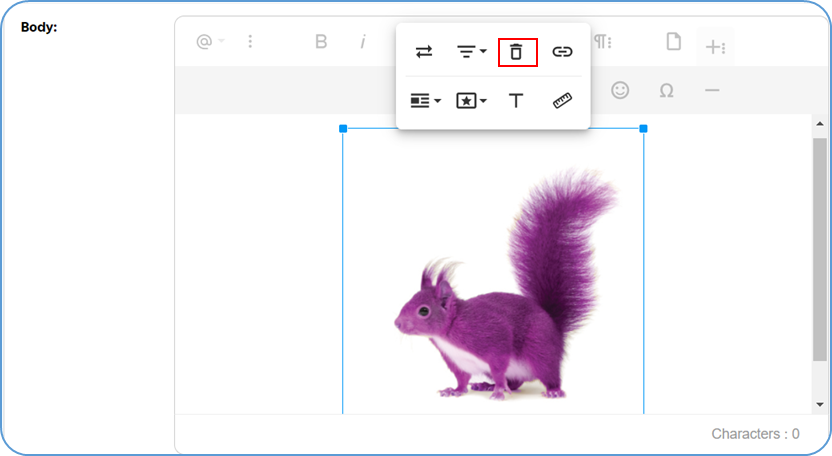Open the plus more-insert options menu
832x456 pixels.
[x=715, y=46]
